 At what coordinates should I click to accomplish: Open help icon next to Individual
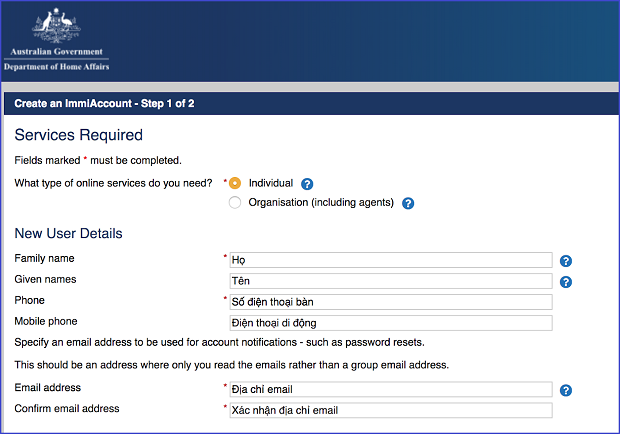307,184
